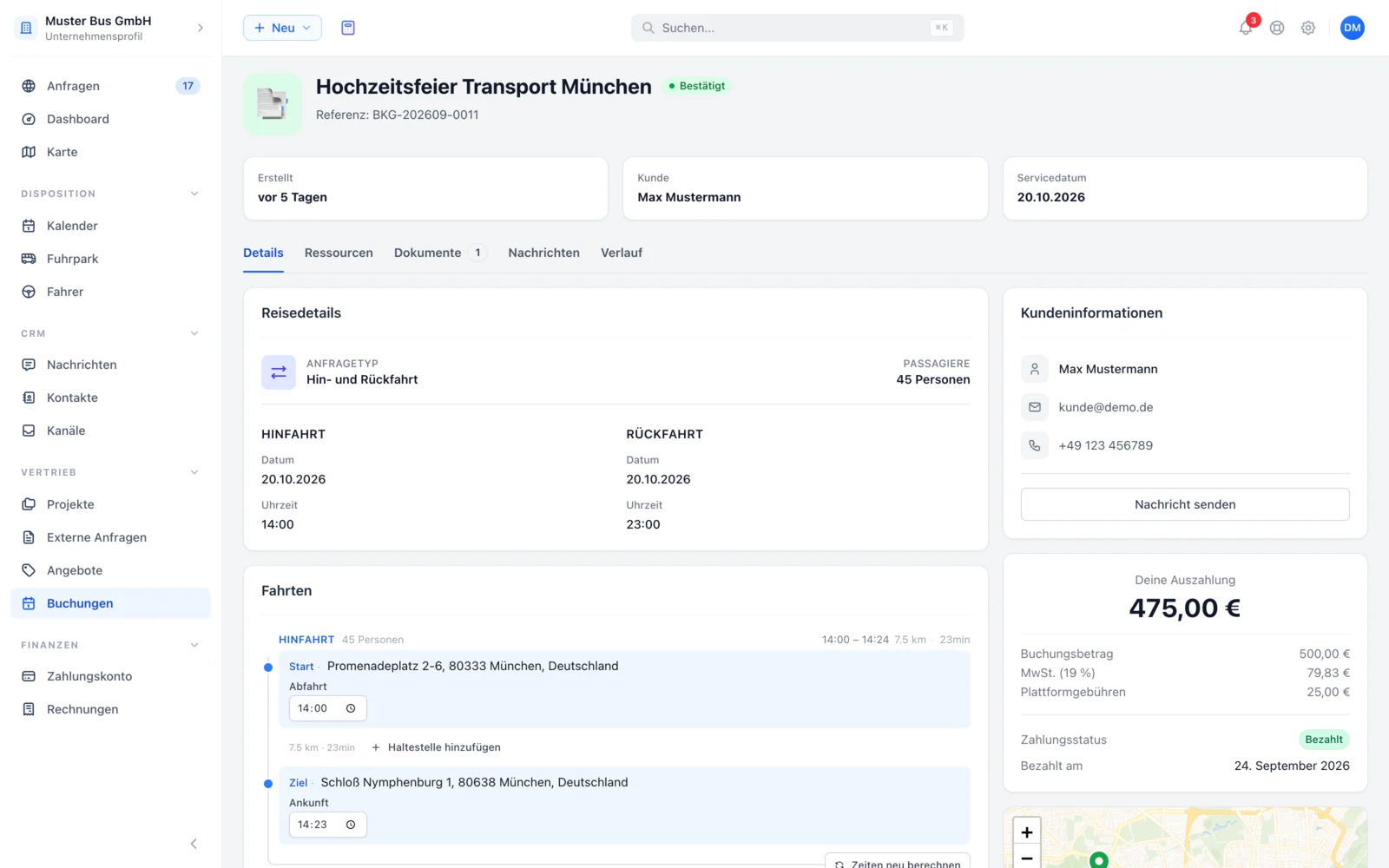Viewport: 1389px width, 868px height.
Task: Open Fahrer drivers page
Action: (110, 292)
